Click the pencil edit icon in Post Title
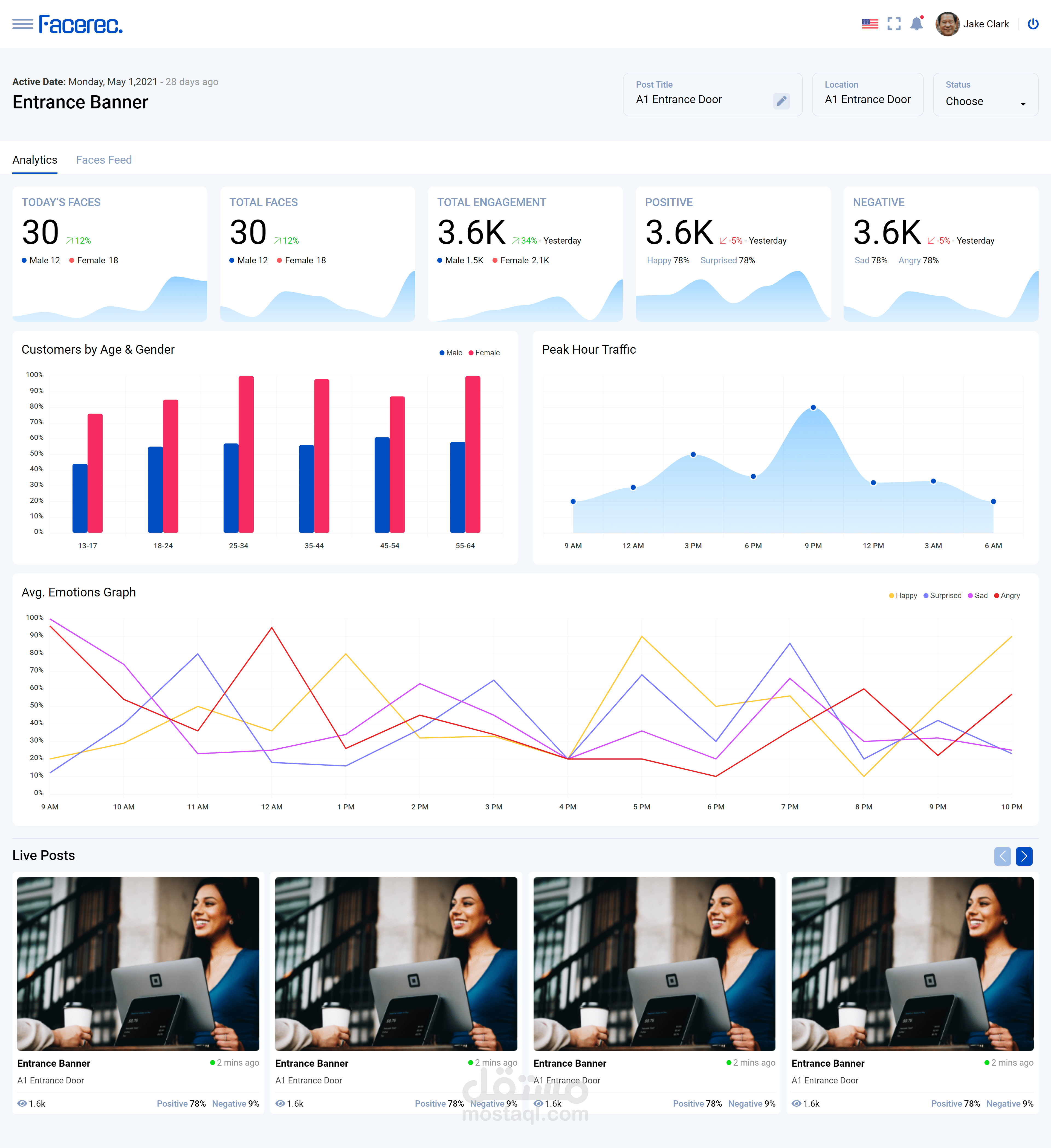The image size is (1051, 1148). click(x=781, y=101)
